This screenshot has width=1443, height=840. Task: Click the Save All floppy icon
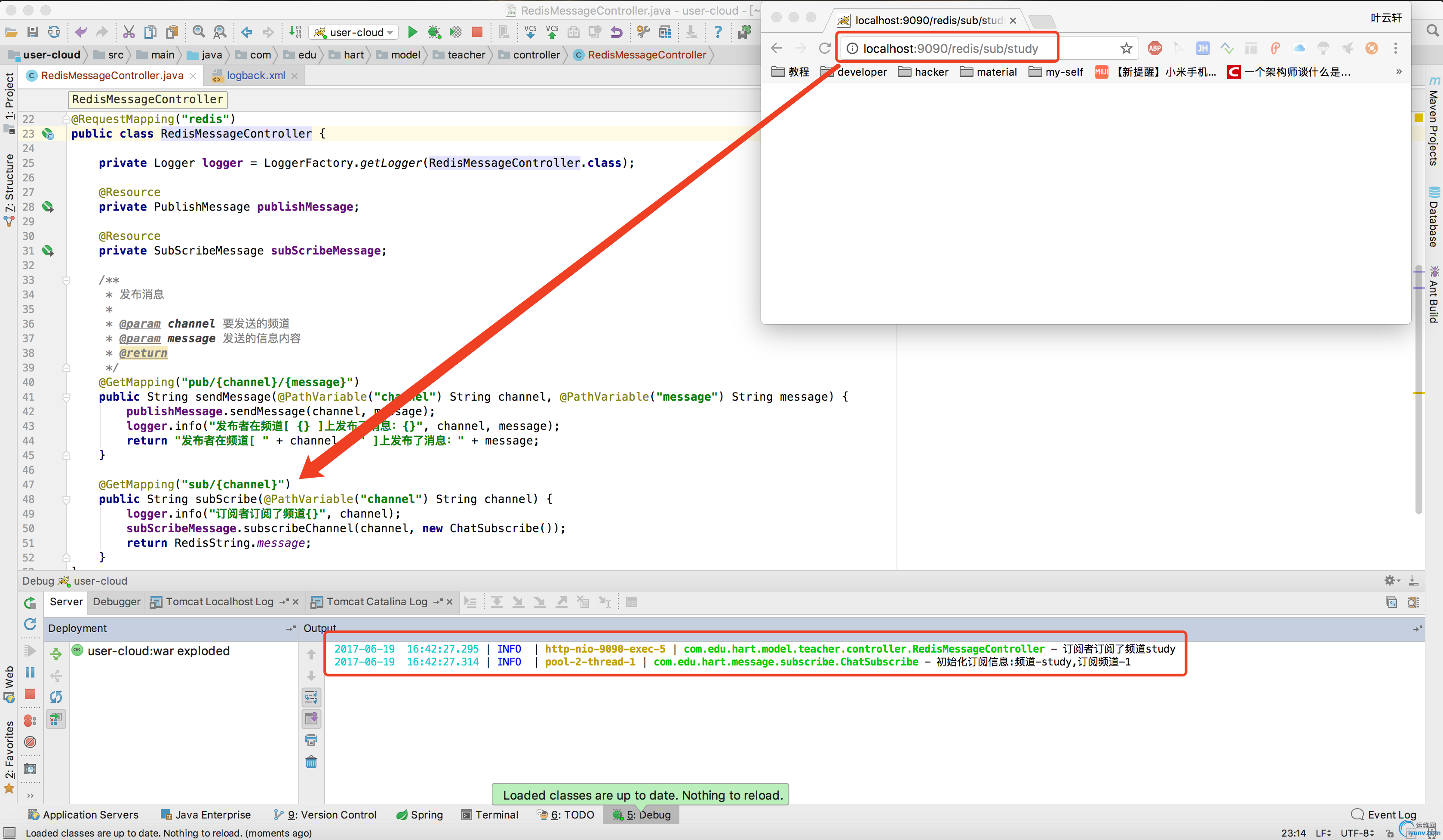pyautogui.click(x=33, y=32)
